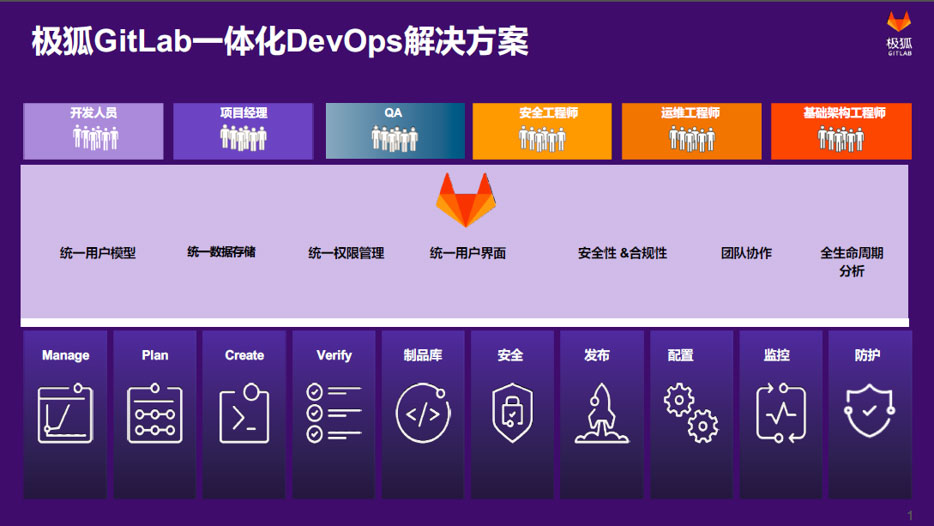
Task: Click the Manage dashboard chart icon
Action: 66,413
